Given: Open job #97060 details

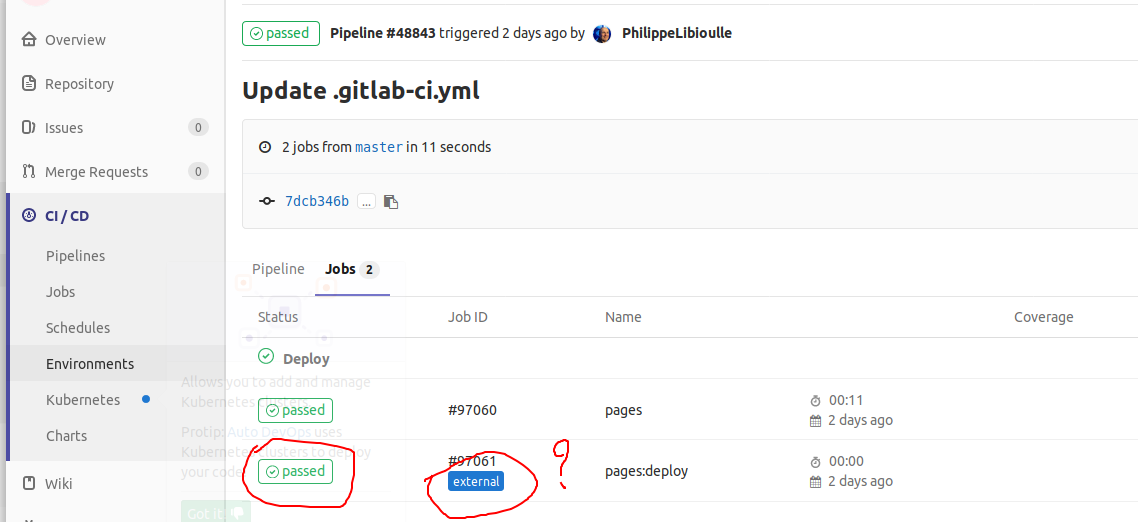Looking at the screenshot, I should click(x=472, y=410).
